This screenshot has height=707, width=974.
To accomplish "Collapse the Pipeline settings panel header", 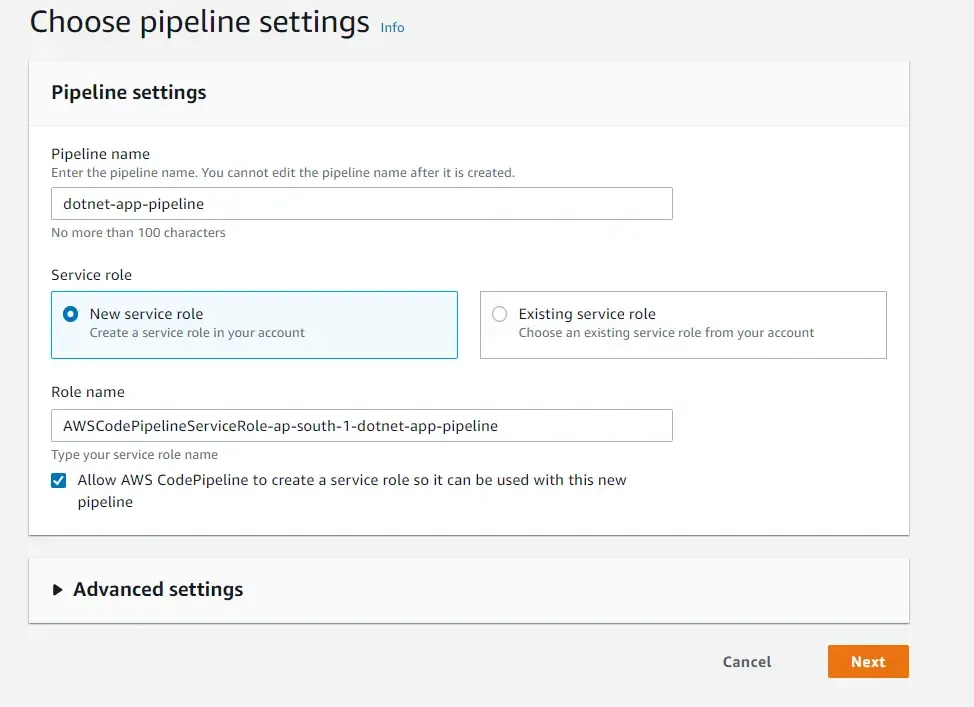I will pos(128,92).
